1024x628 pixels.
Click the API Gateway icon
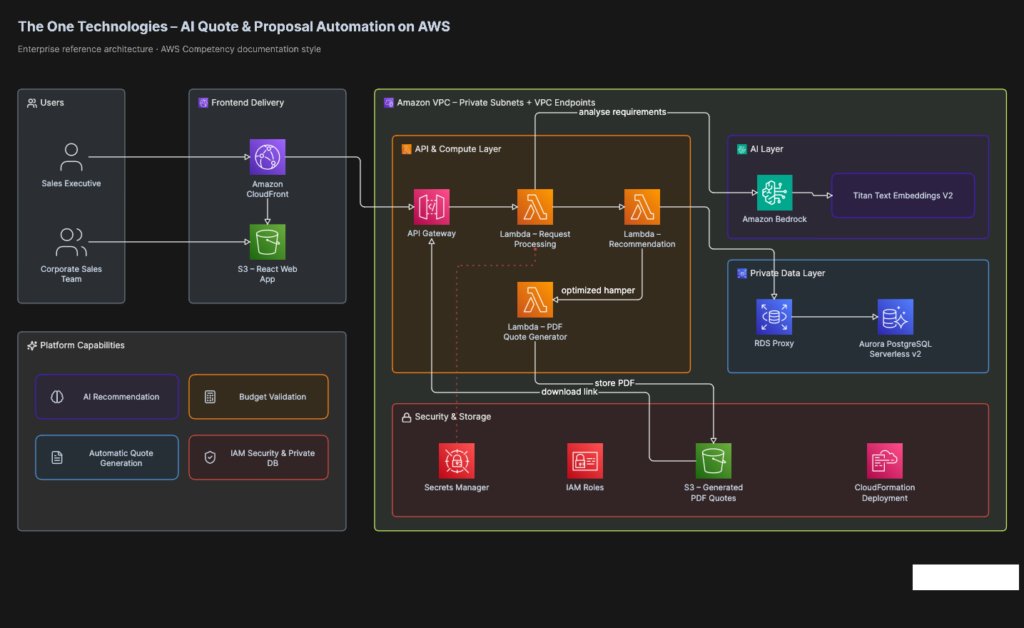pyautogui.click(x=432, y=207)
